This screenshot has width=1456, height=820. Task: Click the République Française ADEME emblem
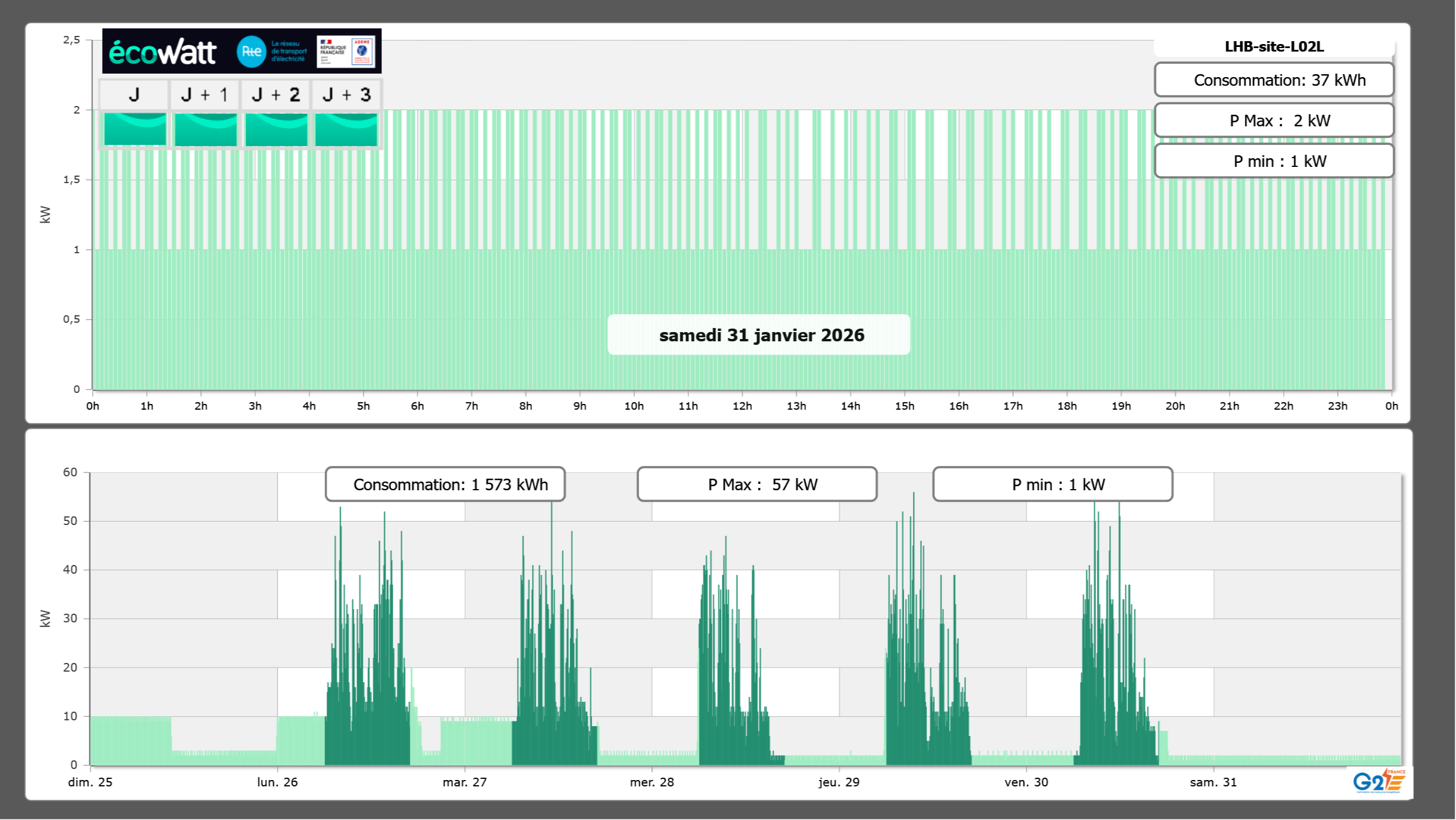click(x=346, y=52)
